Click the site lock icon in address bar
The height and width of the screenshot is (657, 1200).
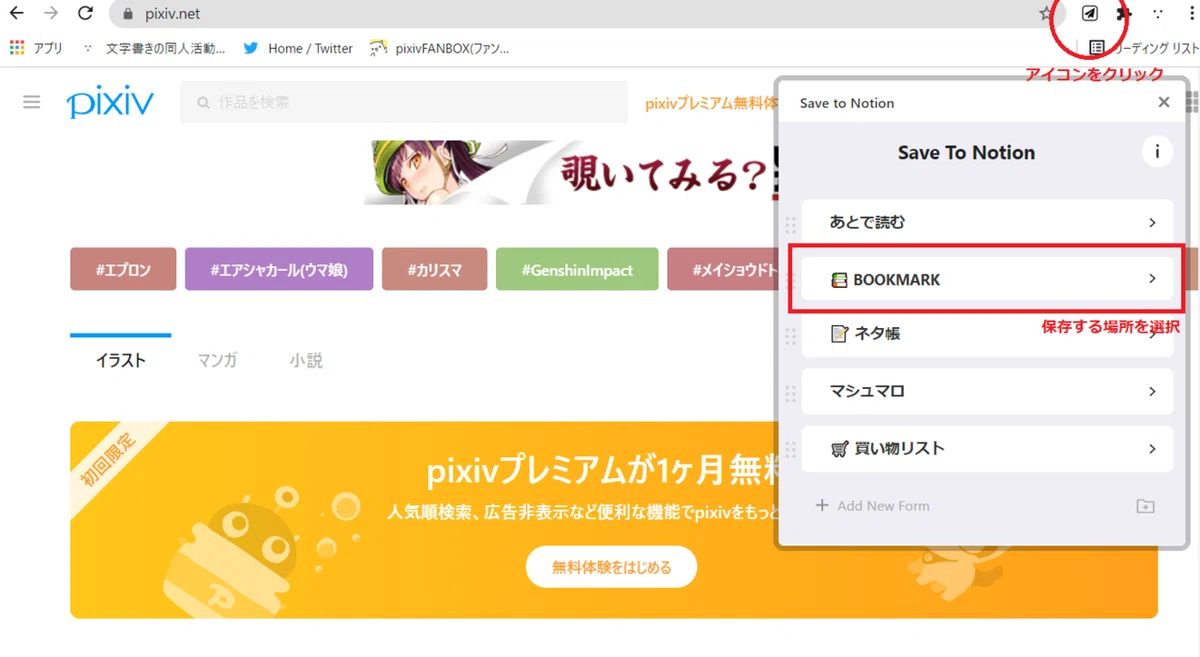126,14
